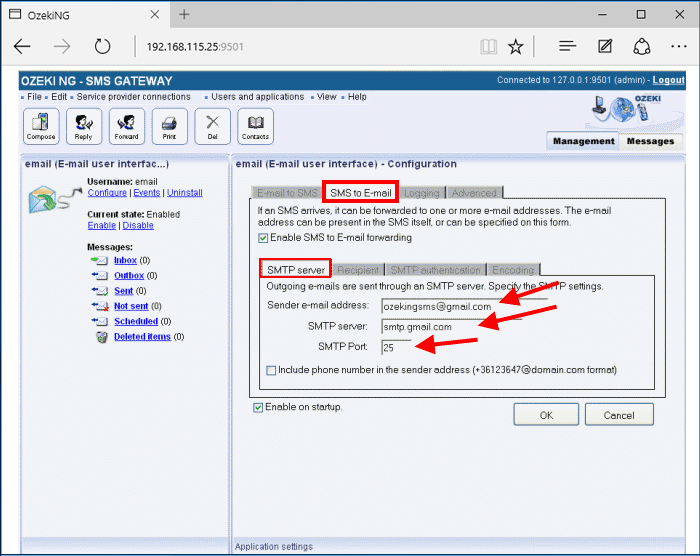
Task: Click the OK button
Action: 546,415
